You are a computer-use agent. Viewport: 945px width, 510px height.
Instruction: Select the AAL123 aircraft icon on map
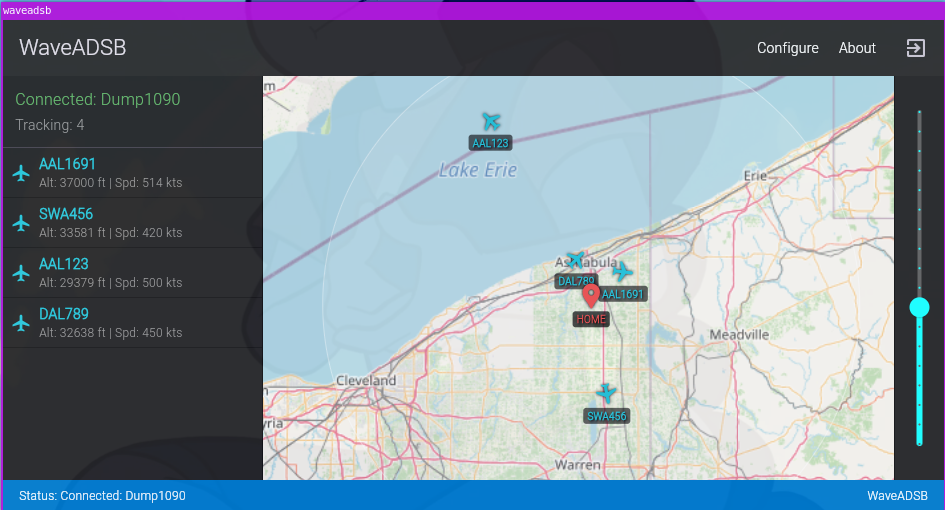[491, 121]
